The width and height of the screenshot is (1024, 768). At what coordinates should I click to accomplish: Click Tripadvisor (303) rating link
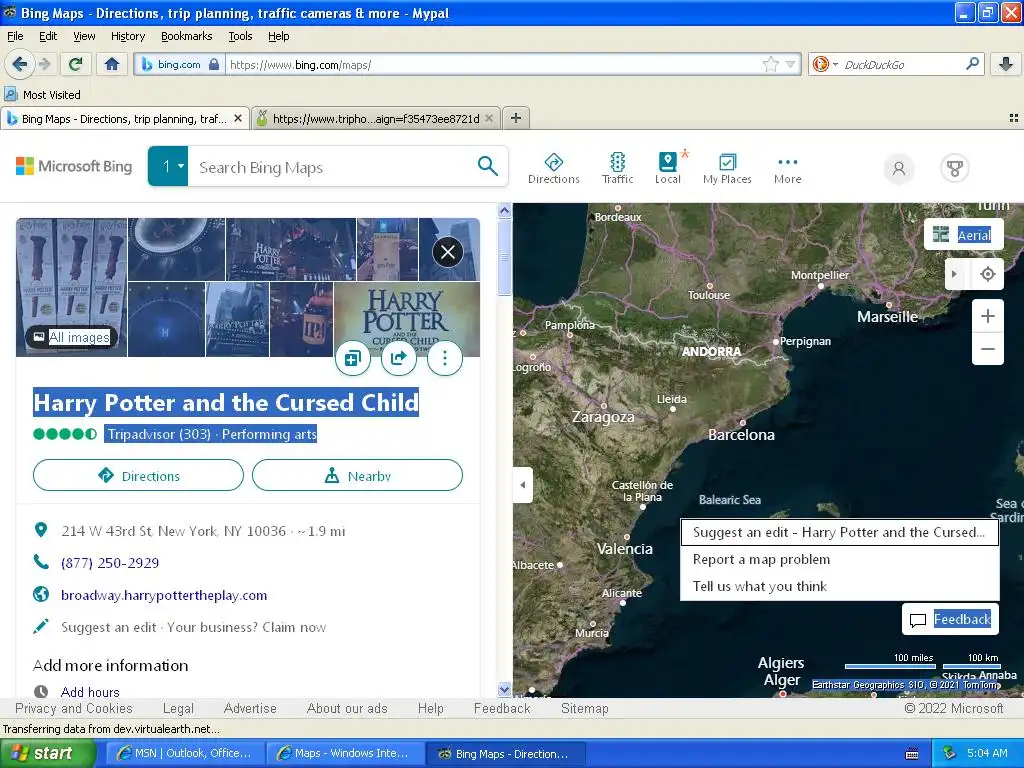[159, 434]
